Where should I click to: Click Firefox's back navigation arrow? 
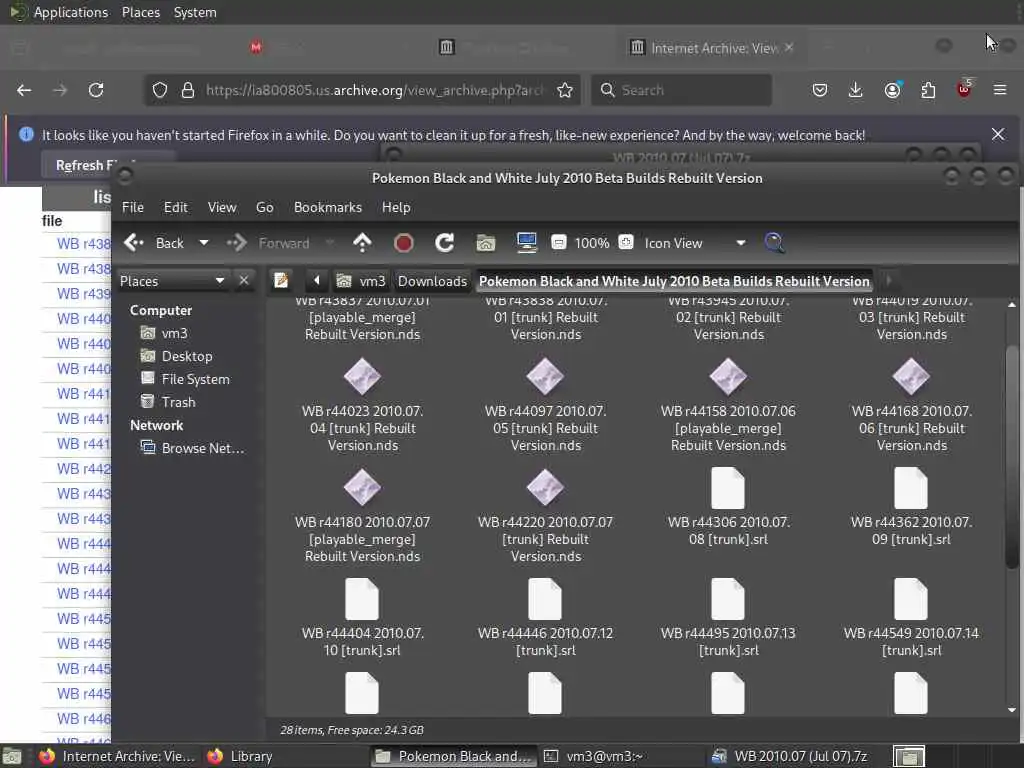(24, 90)
